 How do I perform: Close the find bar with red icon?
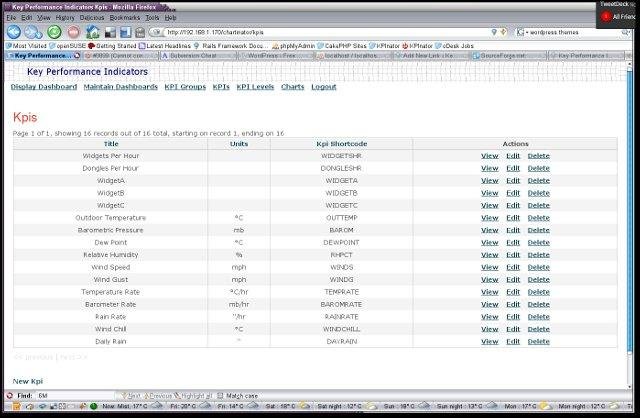pyautogui.click(x=9, y=396)
